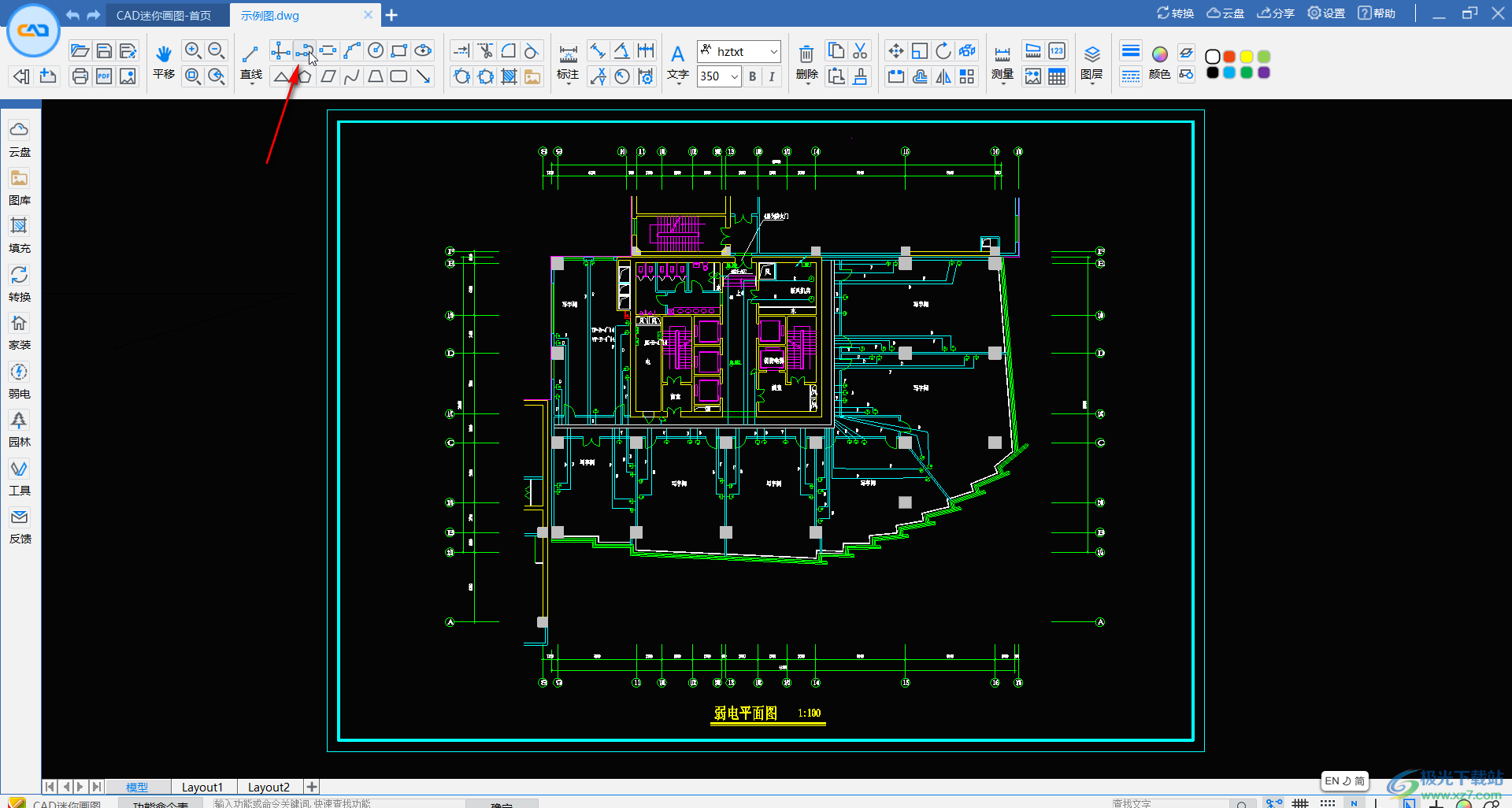Switch to the CAD迷你画图-首页 tab
The height and width of the screenshot is (808, 1512).
click(x=164, y=15)
